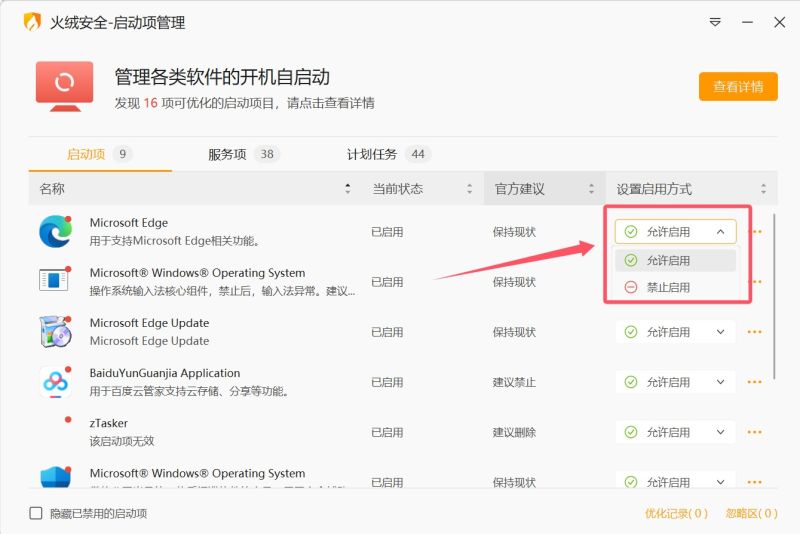
Task: Expand Microsoft Edge Update 允许启用 dropdown
Action: click(x=676, y=332)
